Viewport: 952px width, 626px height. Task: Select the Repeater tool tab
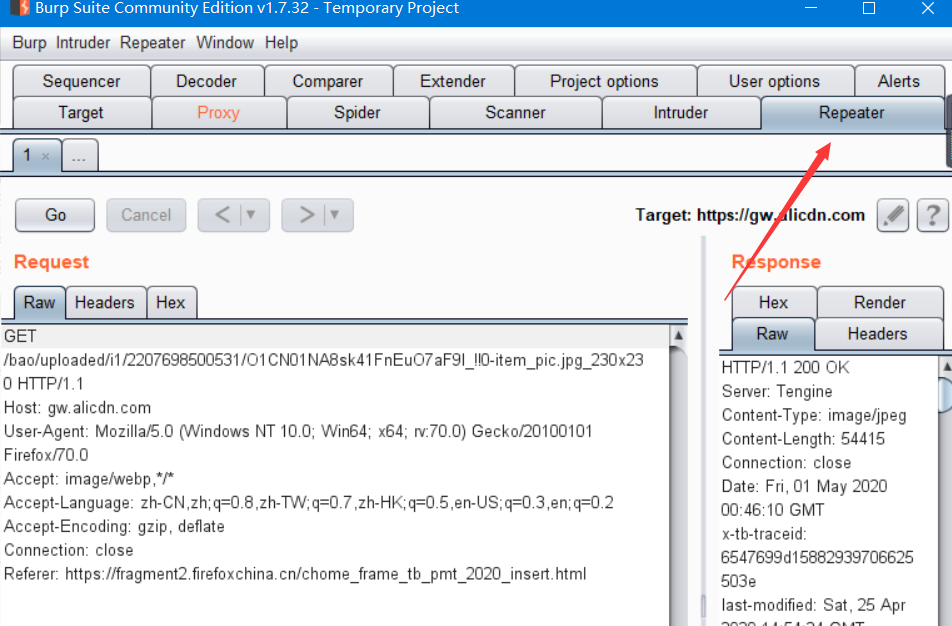(852, 113)
